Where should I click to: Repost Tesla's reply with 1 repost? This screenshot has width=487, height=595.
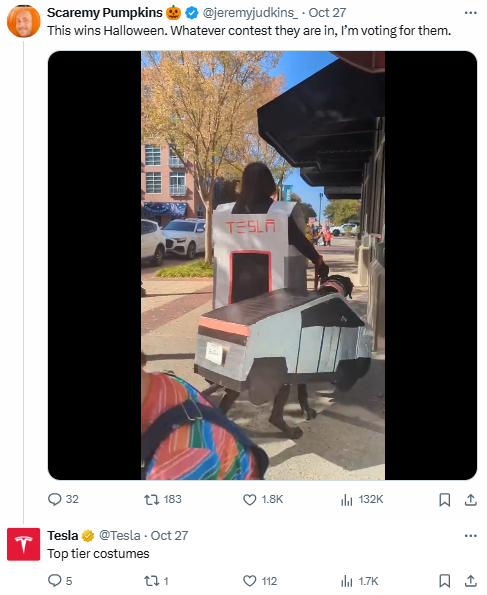click(156, 581)
